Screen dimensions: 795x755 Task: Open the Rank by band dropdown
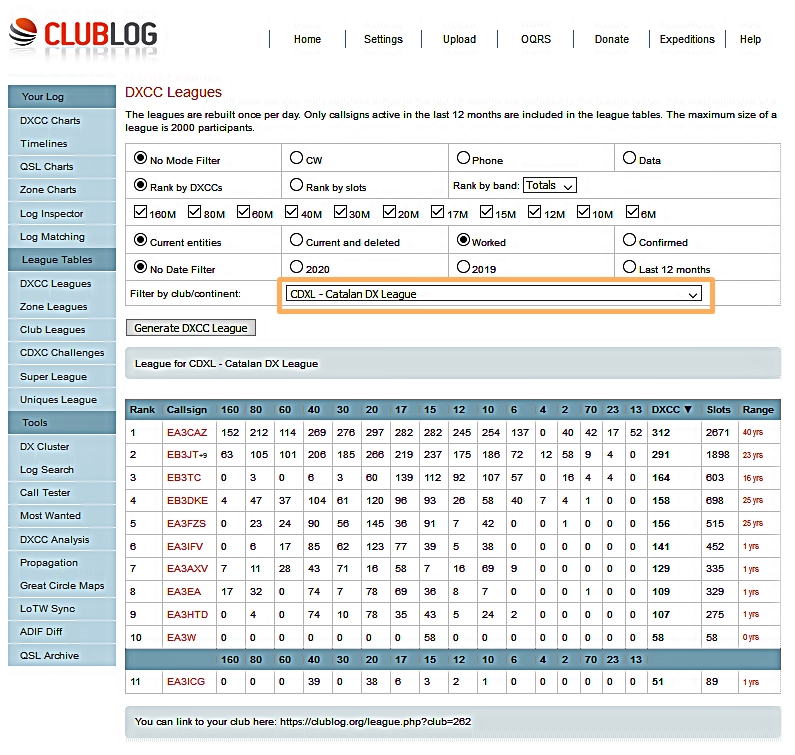[x=550, y=186]
